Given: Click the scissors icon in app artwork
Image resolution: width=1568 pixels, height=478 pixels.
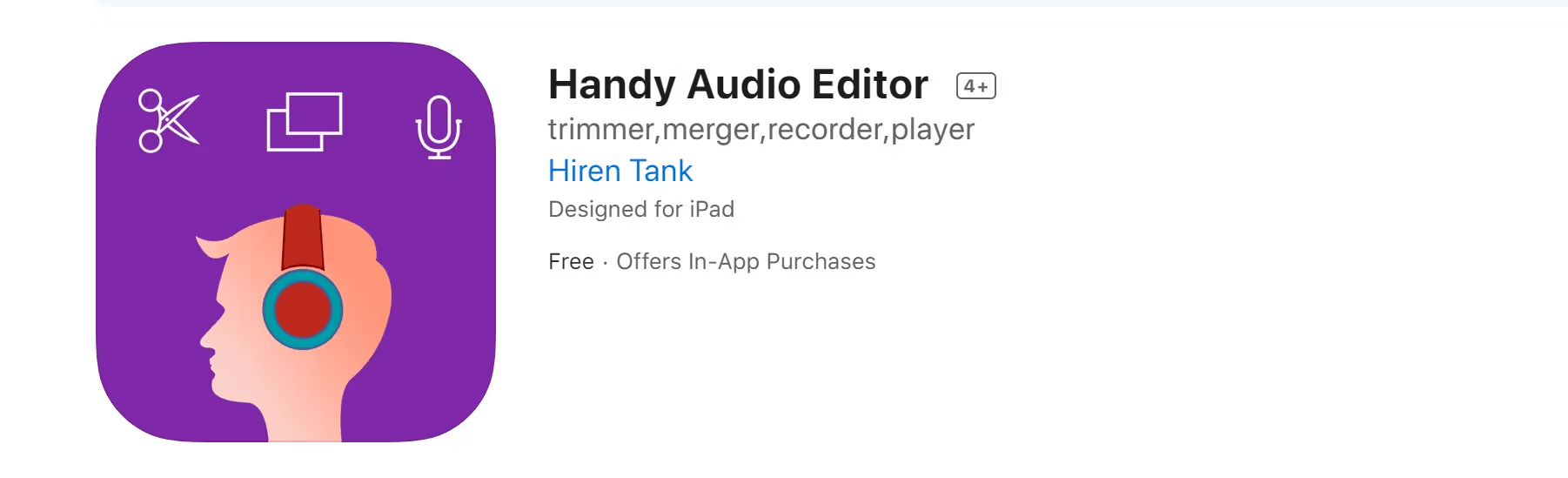Looking at the screenshot, I should pyautogui.click(x=169, y=121).
